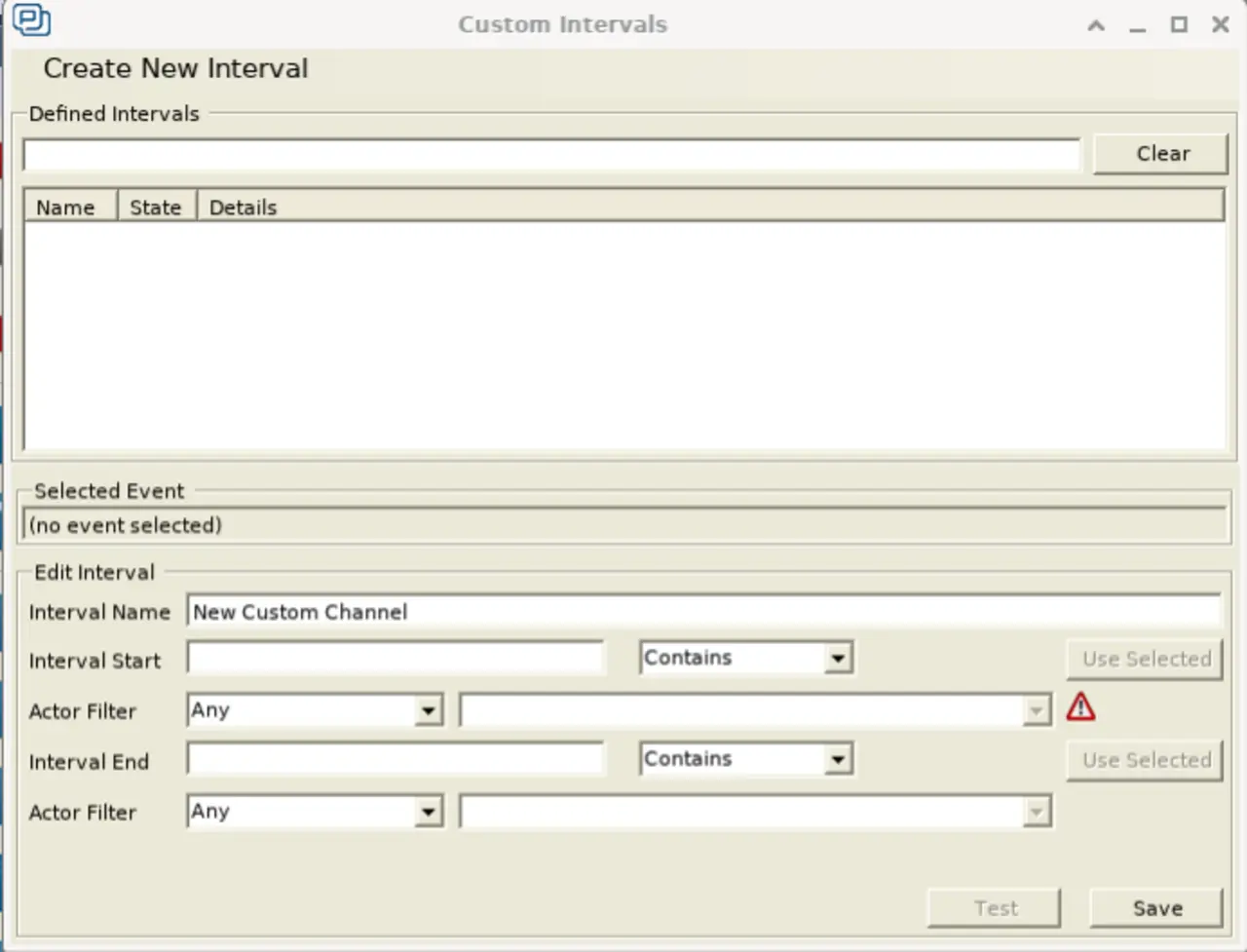Click the roll-up arrow in title bar
The image size is (1247, 952).
coord(1096,25)
